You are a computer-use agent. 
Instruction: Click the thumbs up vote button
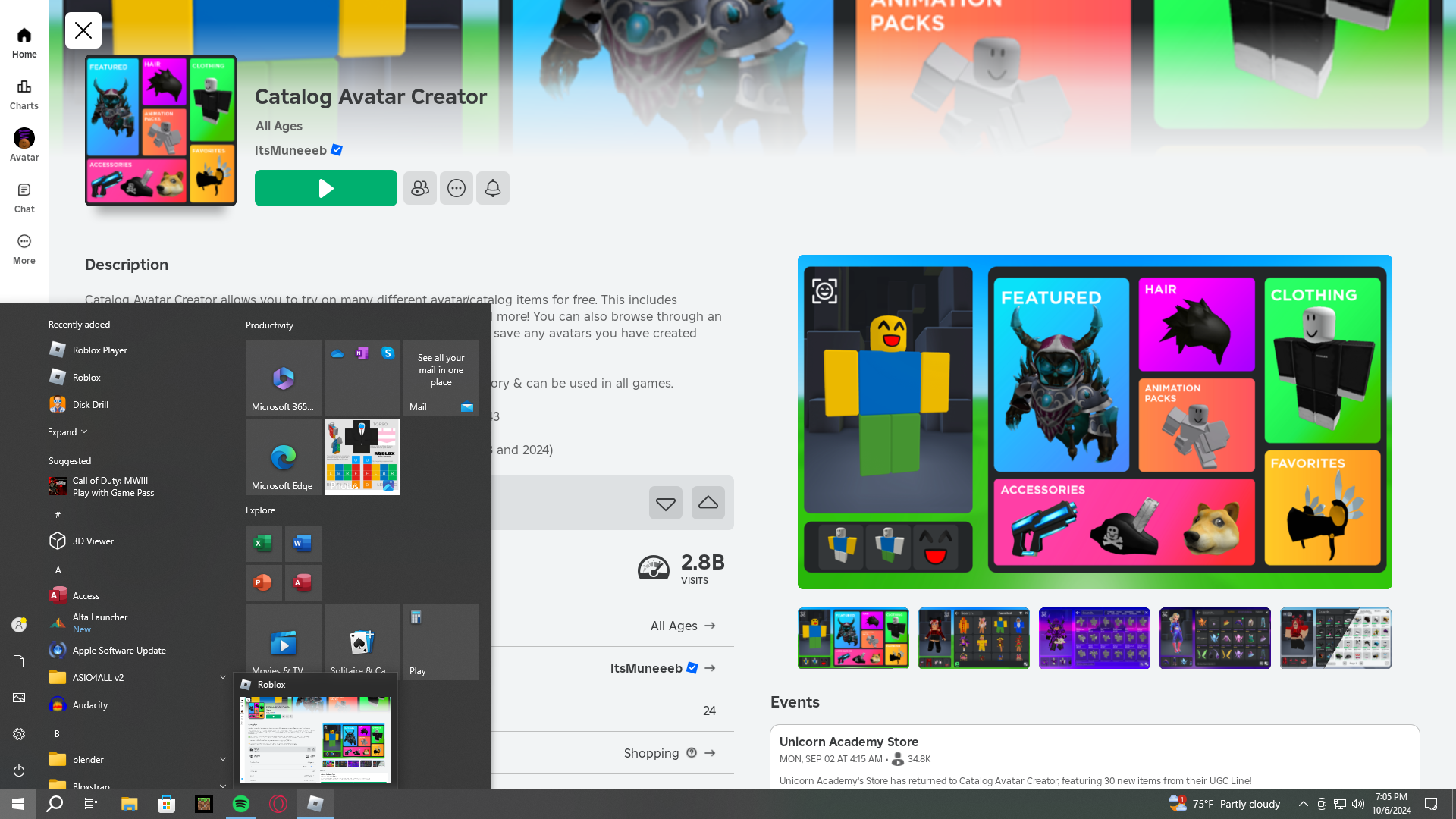tap(708, 503)
